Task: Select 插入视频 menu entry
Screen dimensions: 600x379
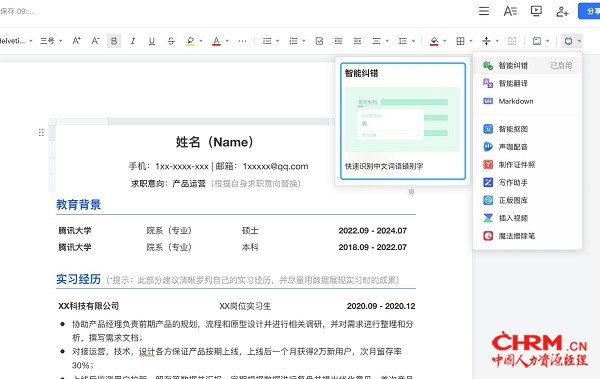Action: tap(528, 218)
